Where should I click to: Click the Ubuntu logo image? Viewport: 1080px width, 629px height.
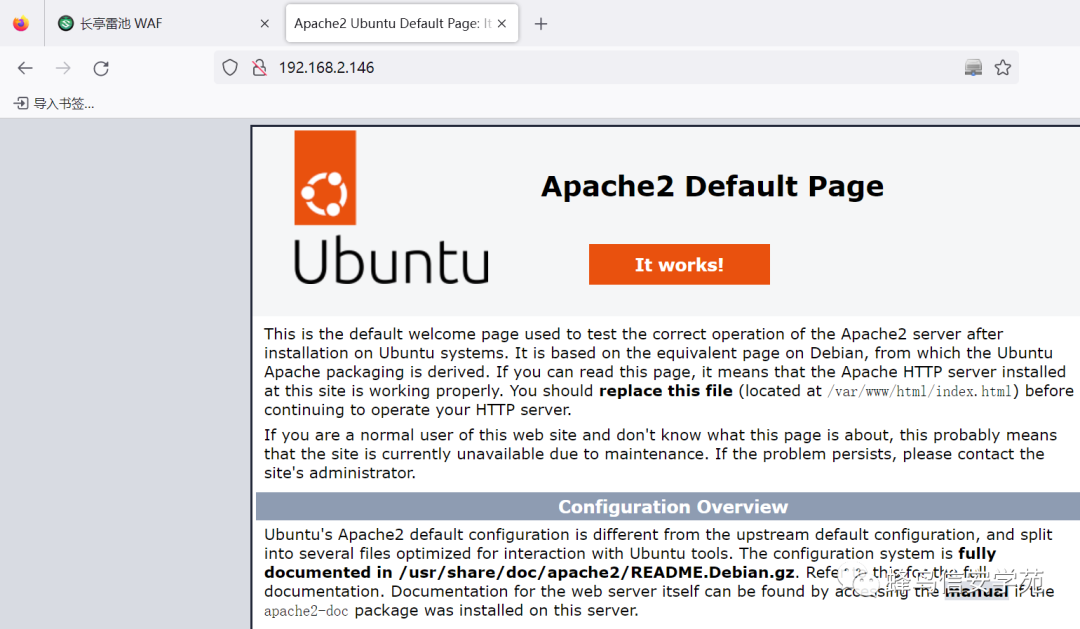coord(391,208)
